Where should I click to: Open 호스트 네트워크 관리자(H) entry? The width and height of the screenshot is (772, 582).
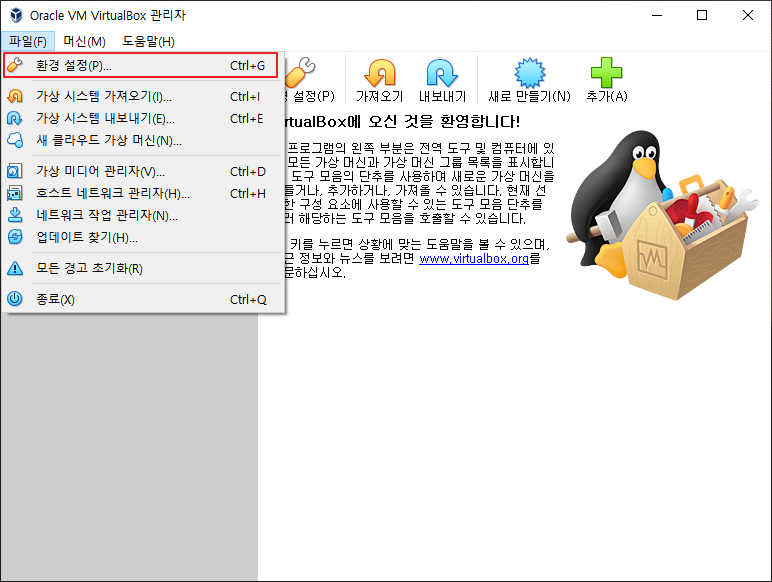point(143,193)
